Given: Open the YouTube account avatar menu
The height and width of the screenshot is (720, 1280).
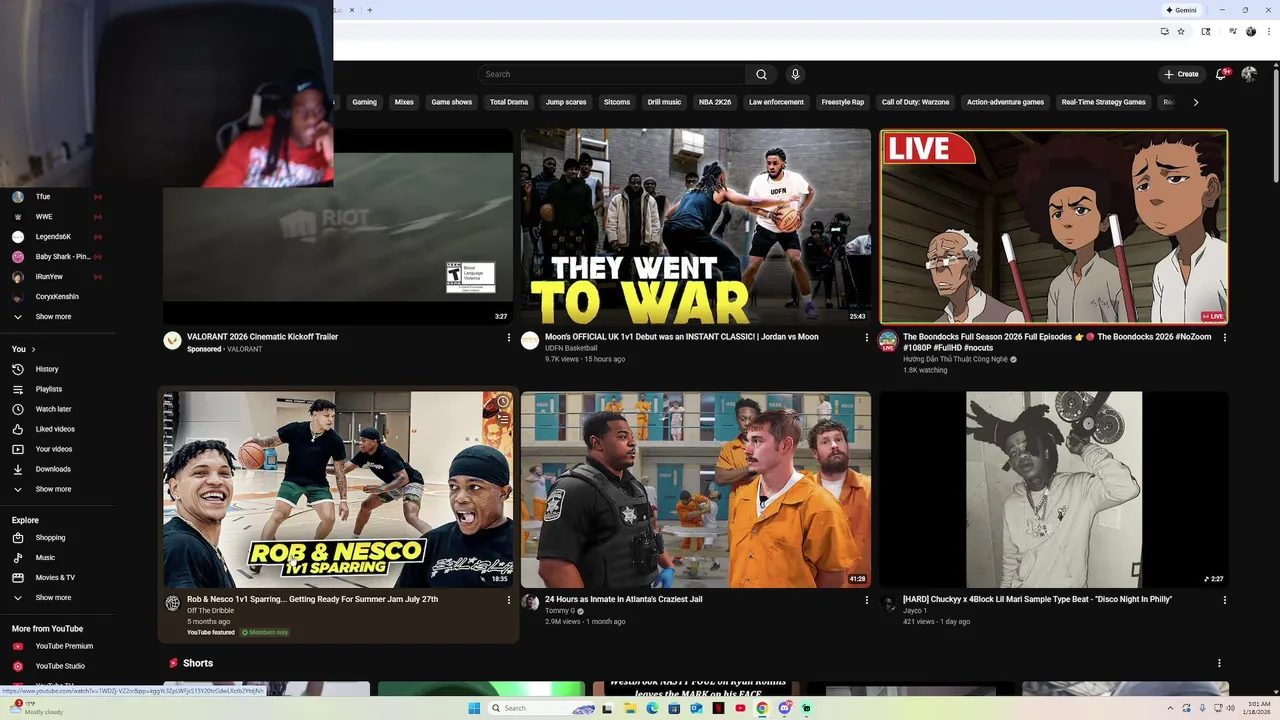Looking at the screenshot, I should tap(1249, 74).
